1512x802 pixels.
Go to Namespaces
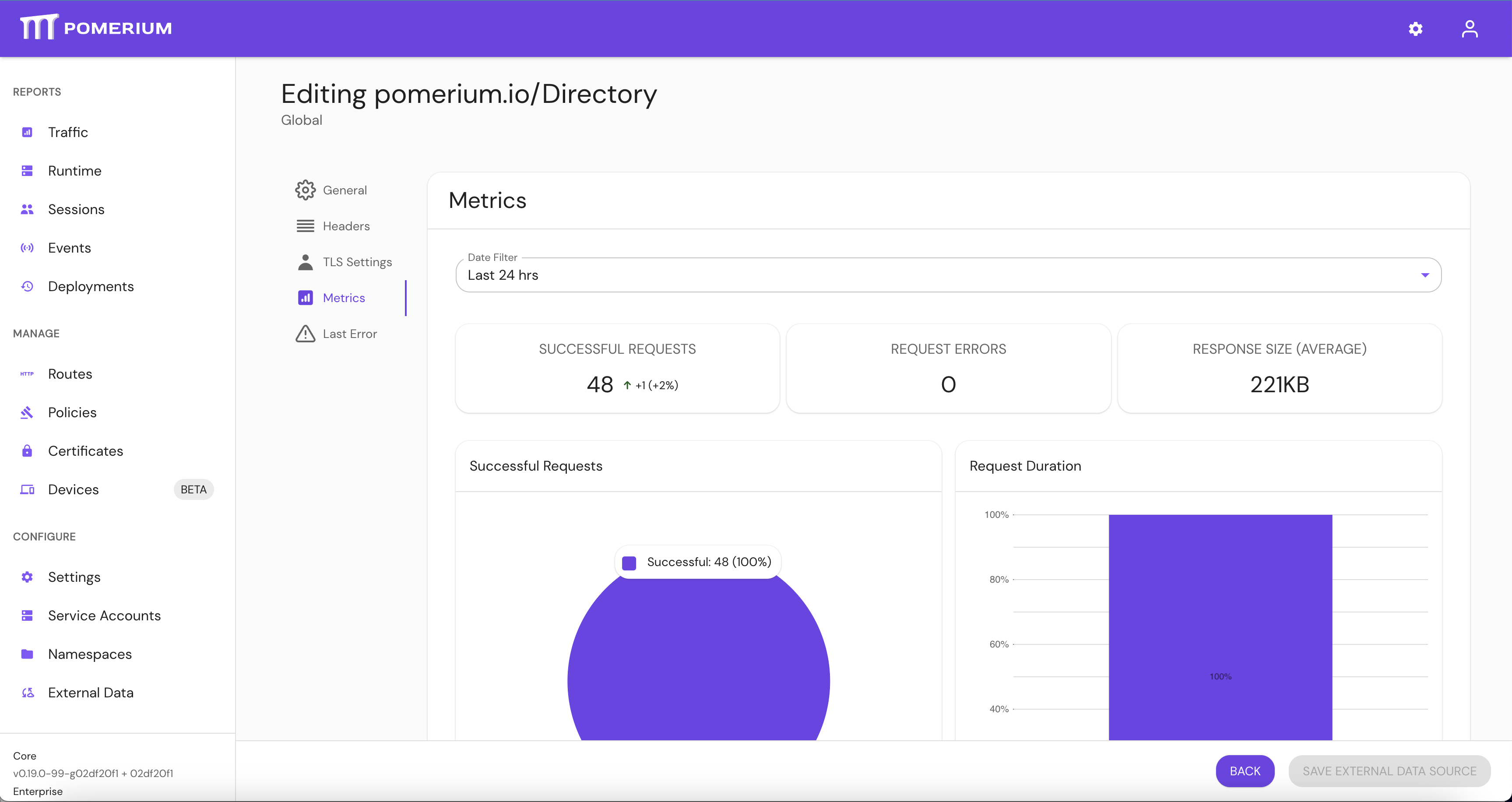(89, 654)
